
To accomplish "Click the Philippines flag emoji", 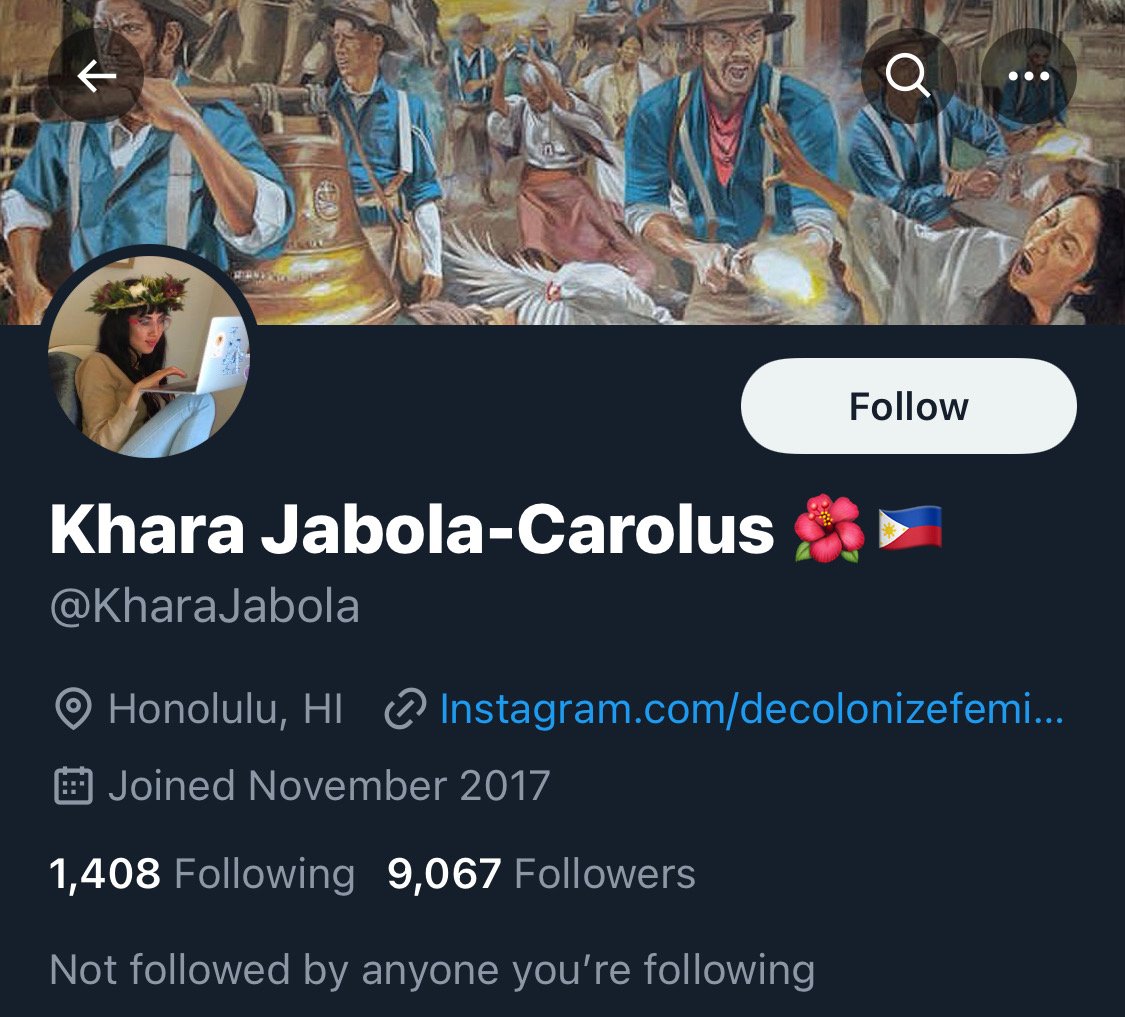I will pyautogui.click(x=910, y=528).
